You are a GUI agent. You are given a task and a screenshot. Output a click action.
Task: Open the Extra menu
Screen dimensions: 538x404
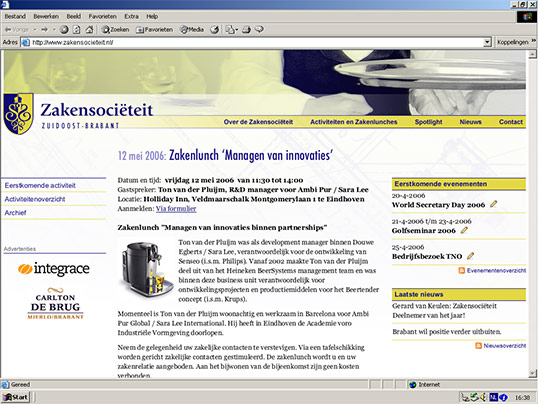131,16
